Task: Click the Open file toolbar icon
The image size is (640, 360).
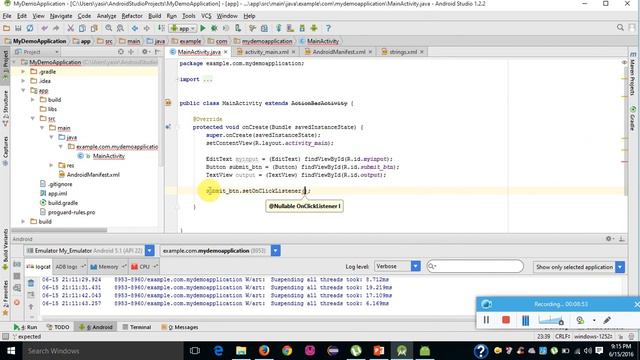Action: pos(7,28)
